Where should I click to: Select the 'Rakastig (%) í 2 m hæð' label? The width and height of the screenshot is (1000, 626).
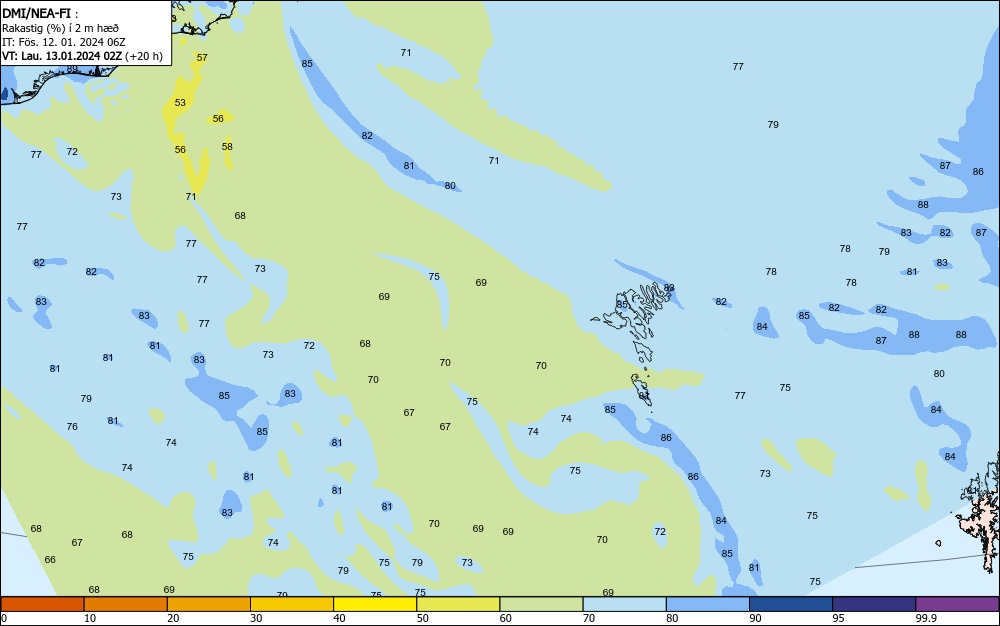(x=60, y=28)
